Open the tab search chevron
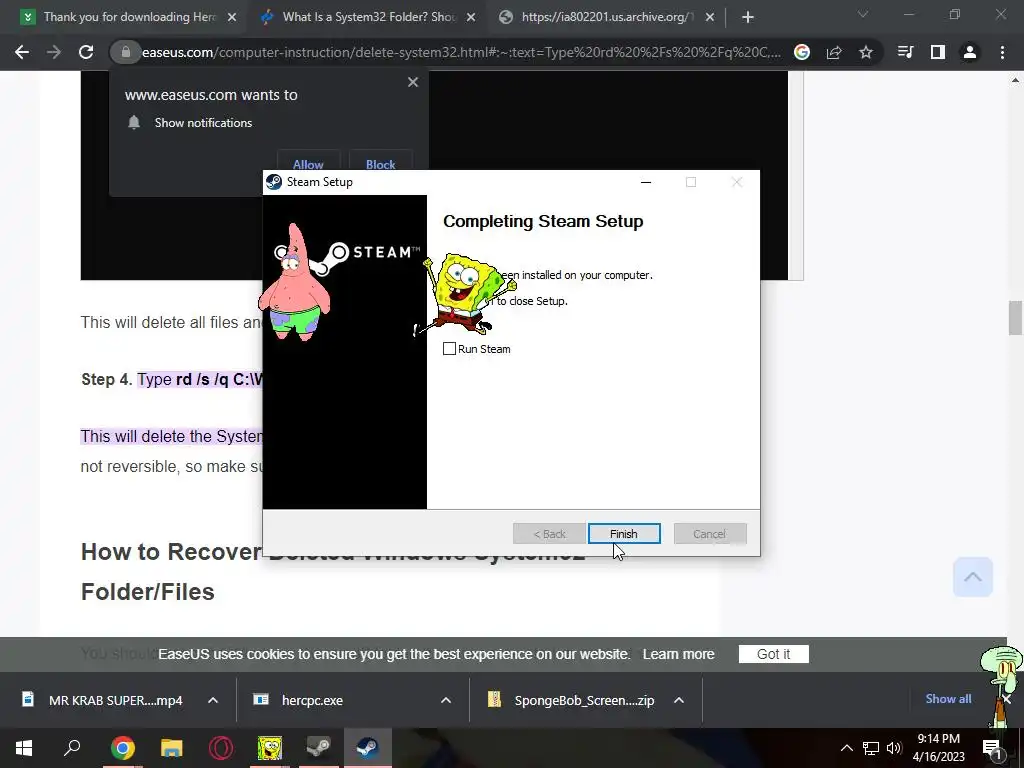 coord(863,14)
